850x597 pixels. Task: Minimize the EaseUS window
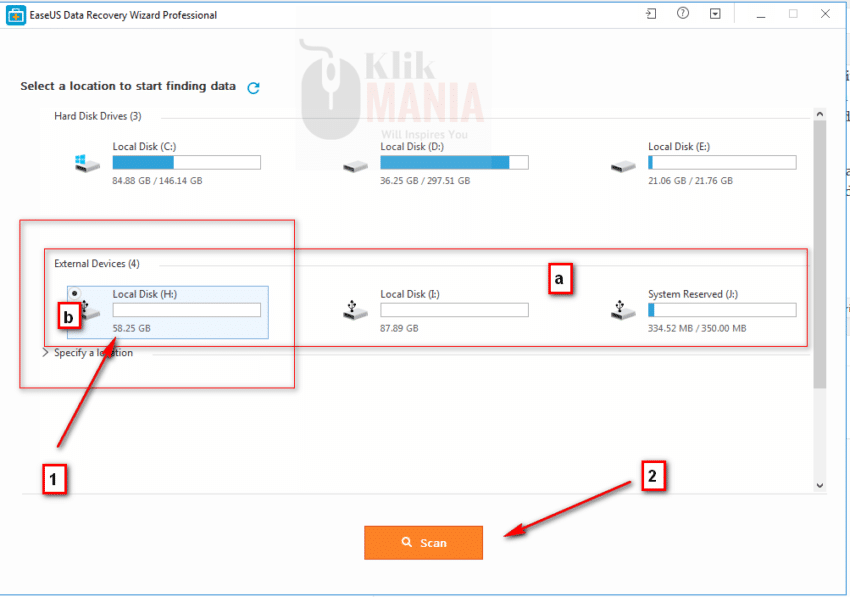(x=761, y=15)
